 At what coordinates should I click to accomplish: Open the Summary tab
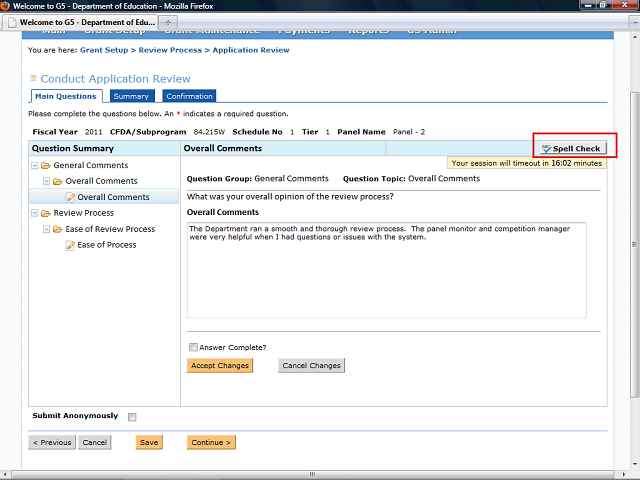pos(132,96)
